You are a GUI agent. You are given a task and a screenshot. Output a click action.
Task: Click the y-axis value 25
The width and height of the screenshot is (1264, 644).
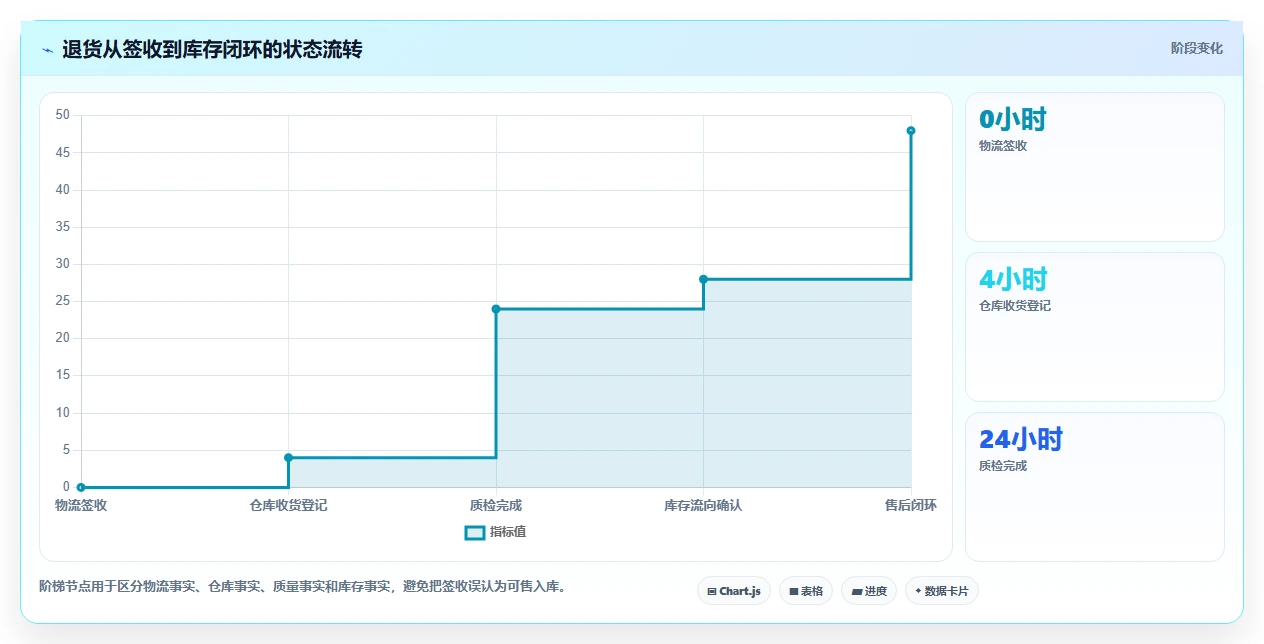(62, 301)
